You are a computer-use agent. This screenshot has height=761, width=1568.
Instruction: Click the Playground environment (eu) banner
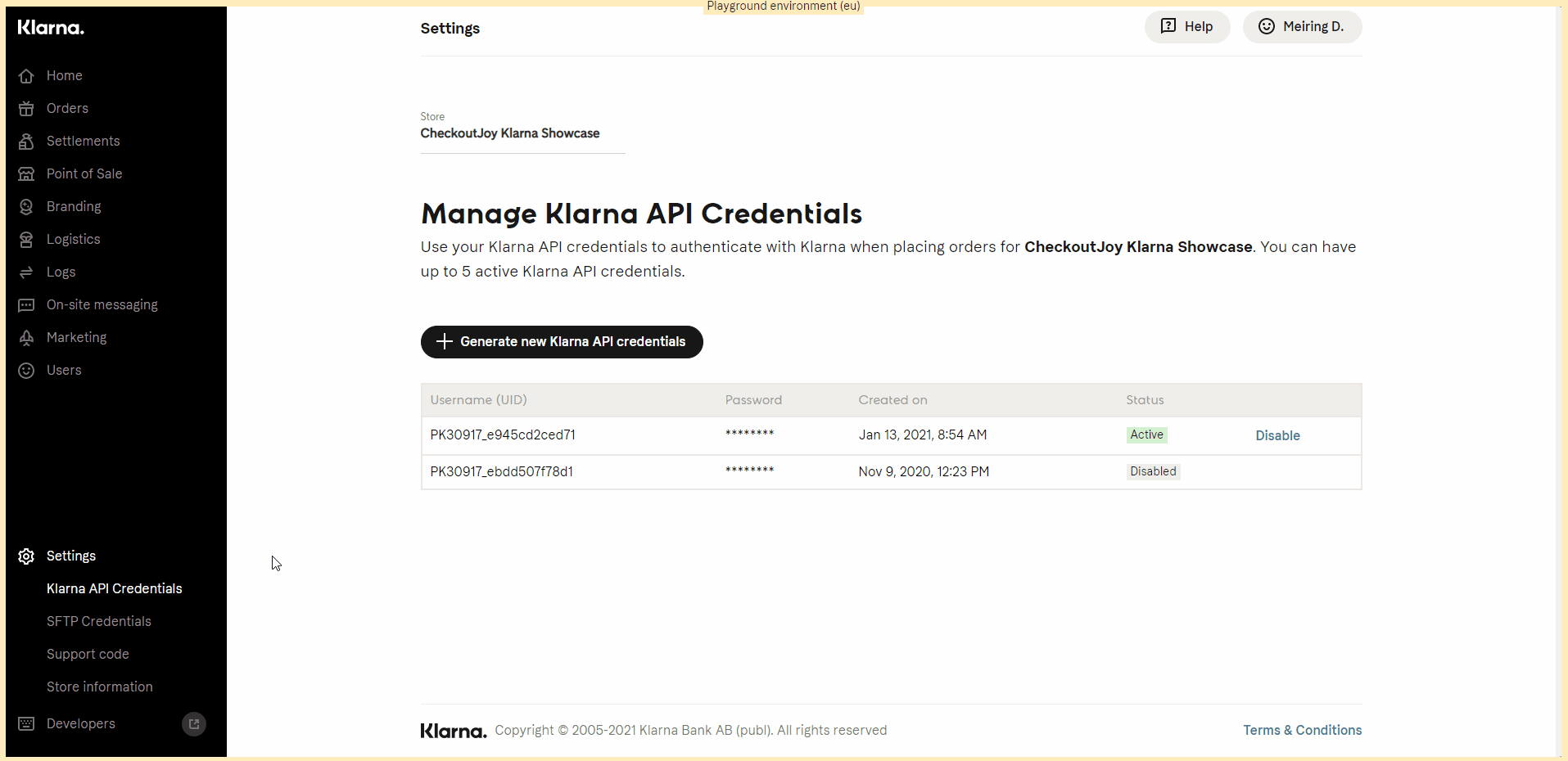click(x=784, y=7)
